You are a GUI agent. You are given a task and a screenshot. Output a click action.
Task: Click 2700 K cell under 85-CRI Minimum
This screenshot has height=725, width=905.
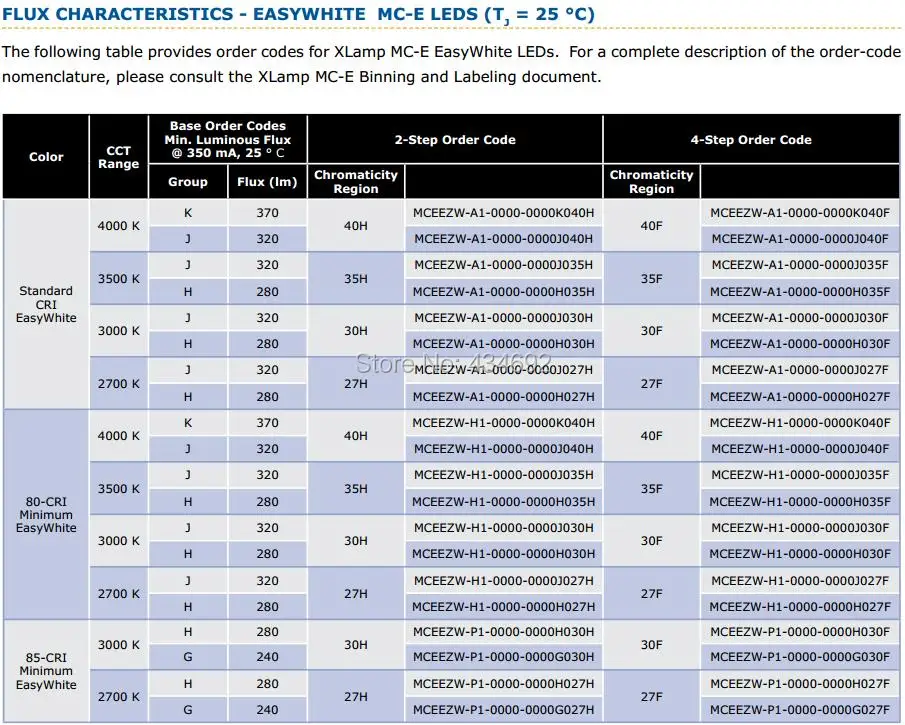coord(118,697)
